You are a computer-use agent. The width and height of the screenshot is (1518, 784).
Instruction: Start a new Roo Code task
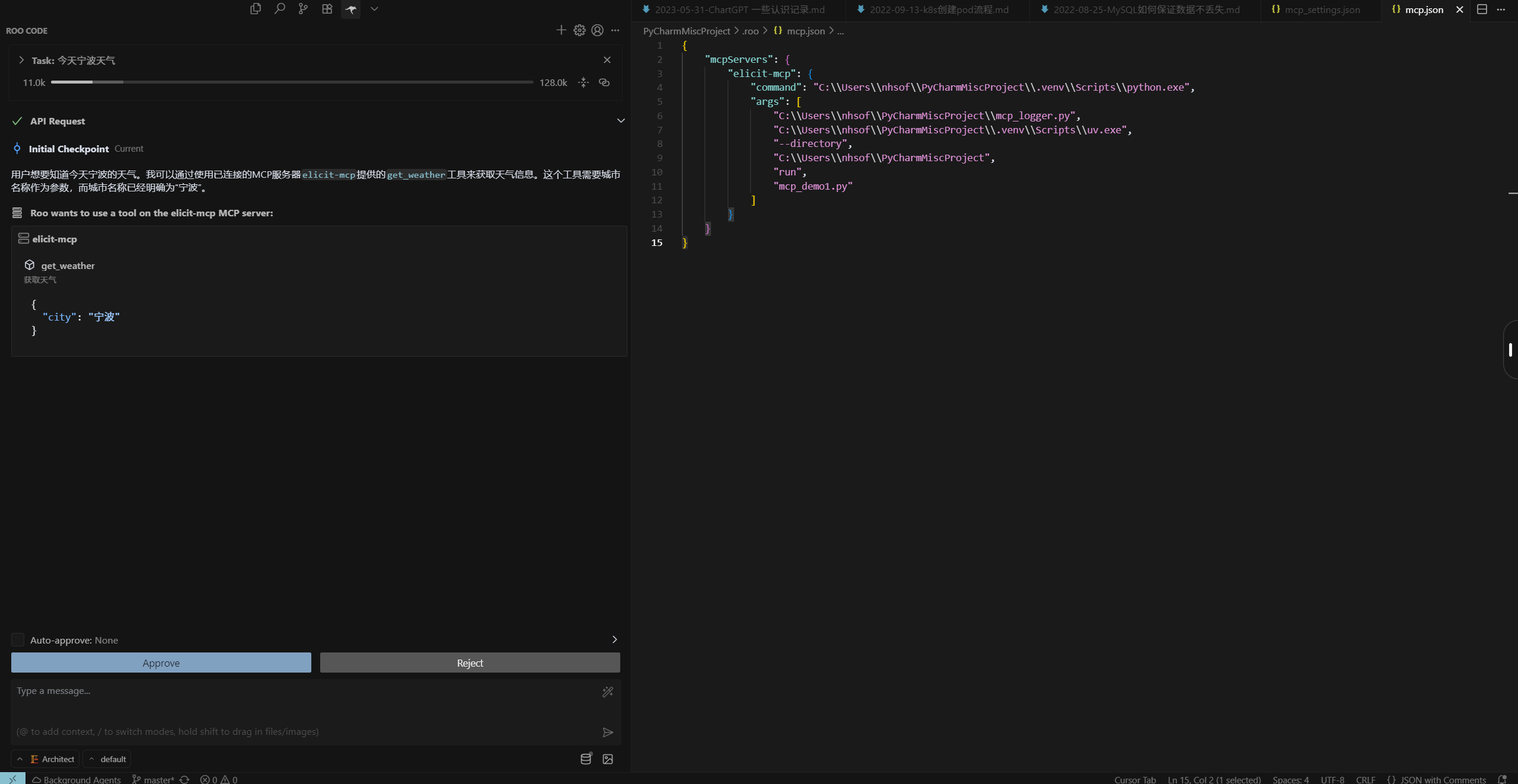tap(561, 30)
